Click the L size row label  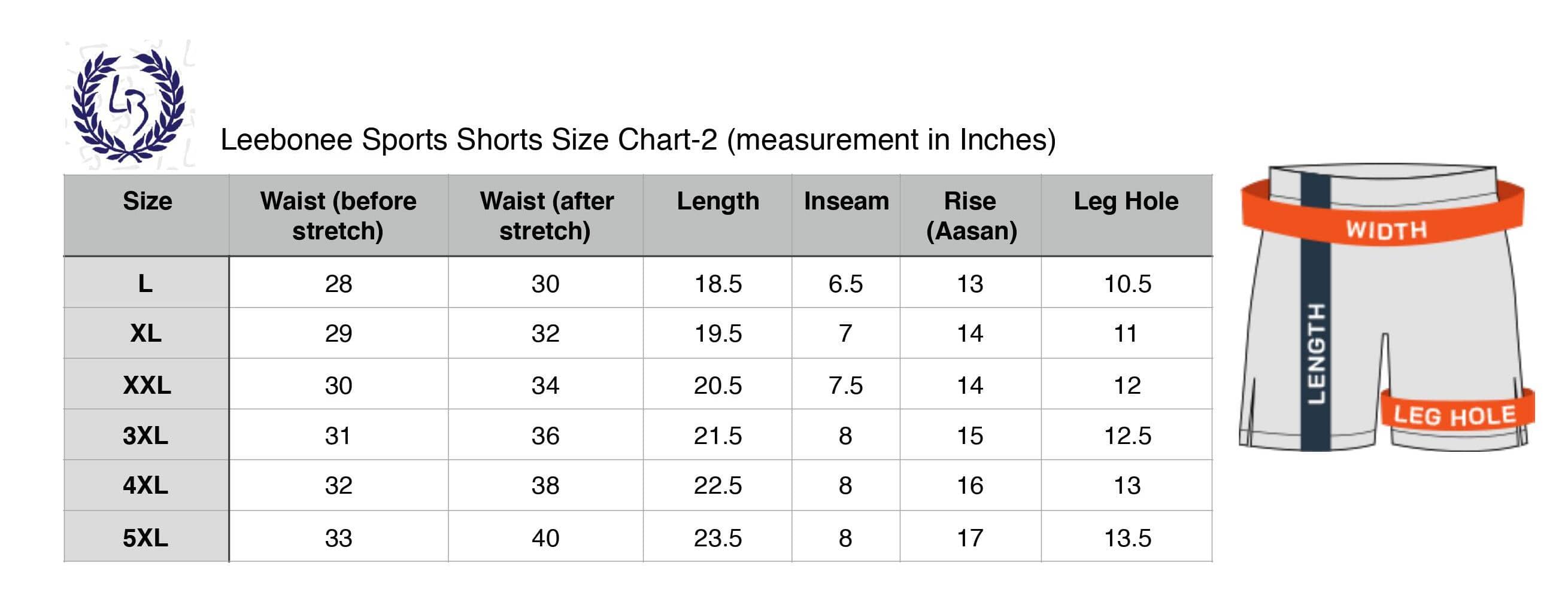pyautogui.click(x=145, y=284)
